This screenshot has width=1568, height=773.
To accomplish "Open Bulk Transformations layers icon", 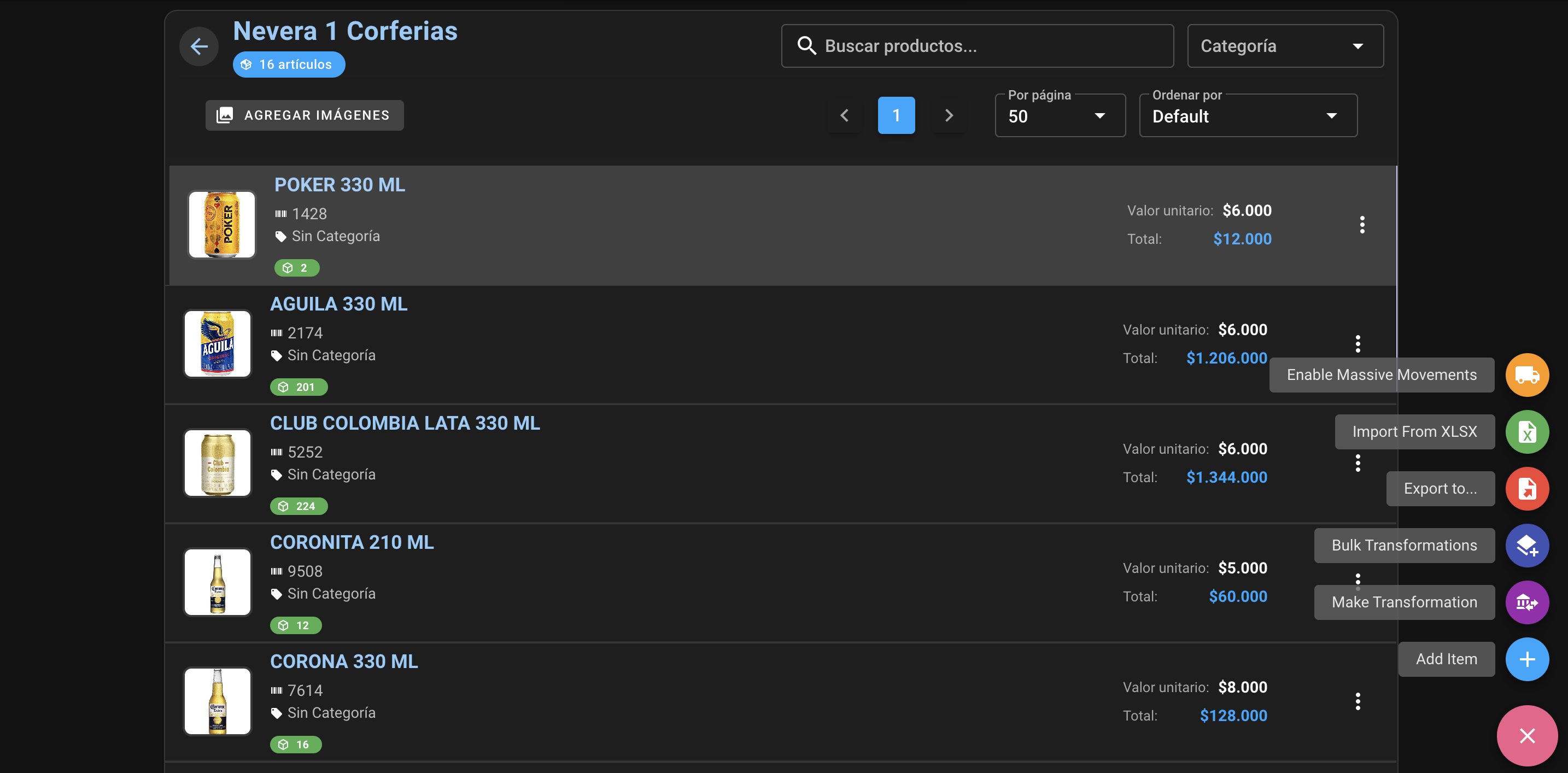I will [x=1526, y=546].
